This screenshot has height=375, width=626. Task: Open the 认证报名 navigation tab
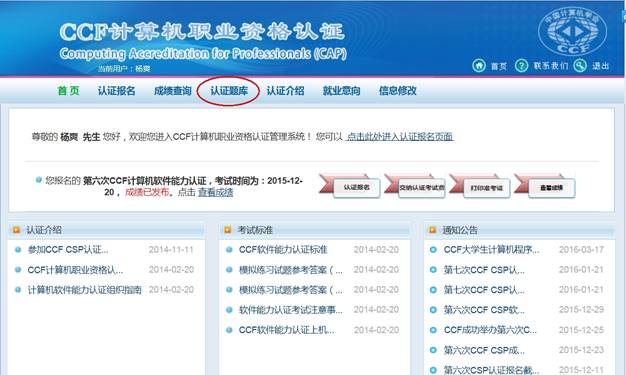[117, 91]
